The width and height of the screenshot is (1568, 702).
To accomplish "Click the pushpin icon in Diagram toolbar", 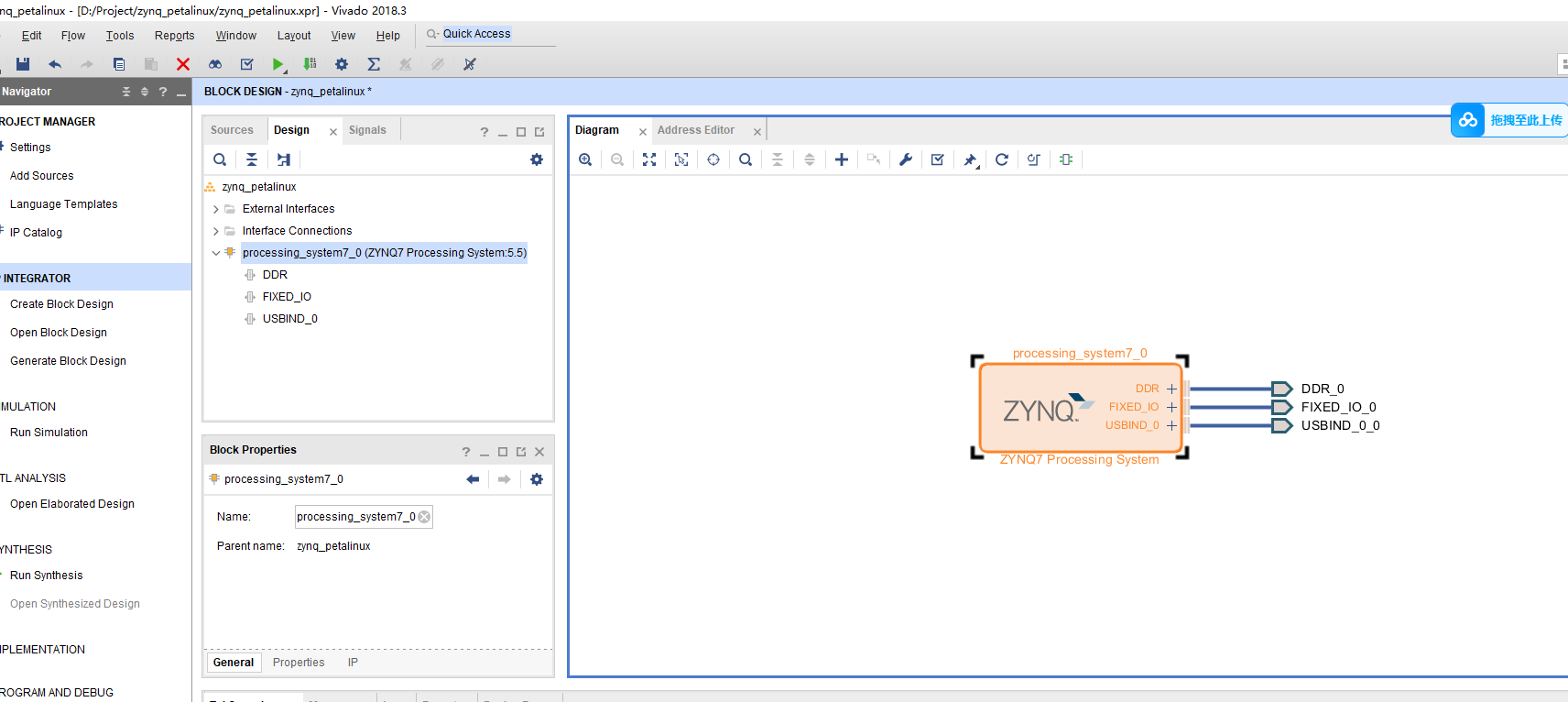I will (970, 160).
